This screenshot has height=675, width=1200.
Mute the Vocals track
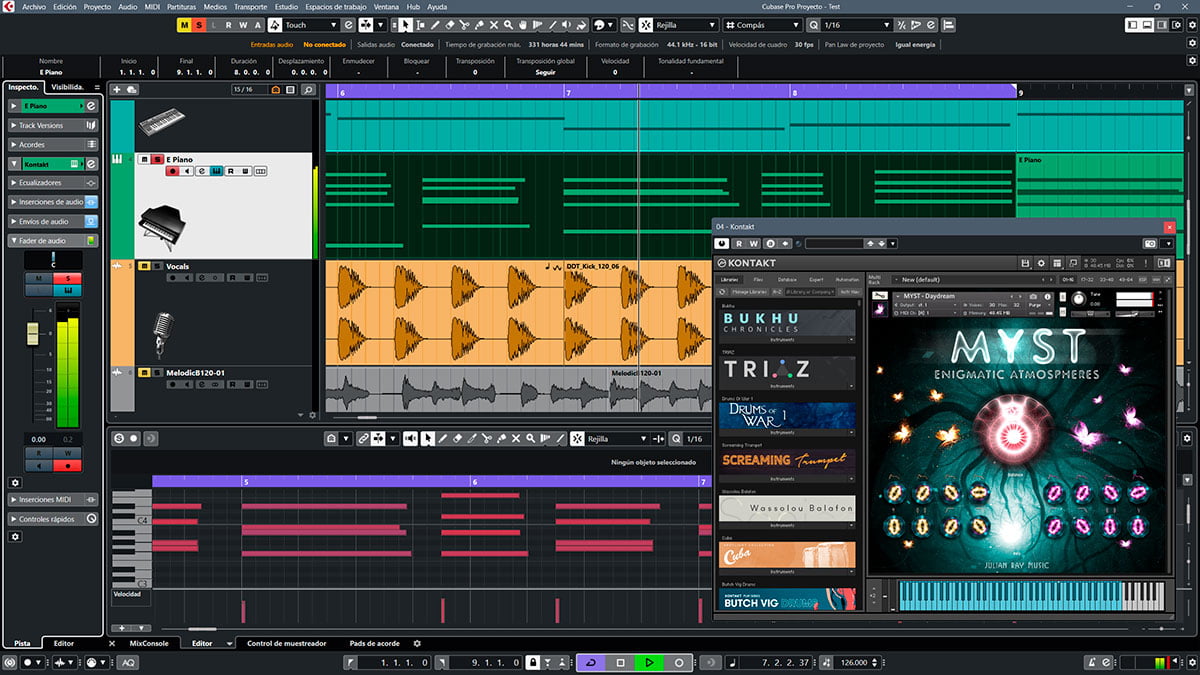tap(145, 266)
